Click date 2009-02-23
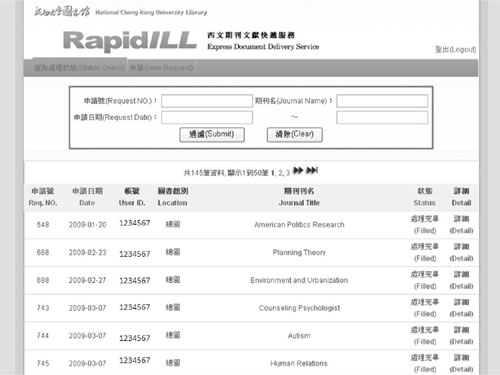The height and width of the screenshot is (375, 500). coord(87,252)
